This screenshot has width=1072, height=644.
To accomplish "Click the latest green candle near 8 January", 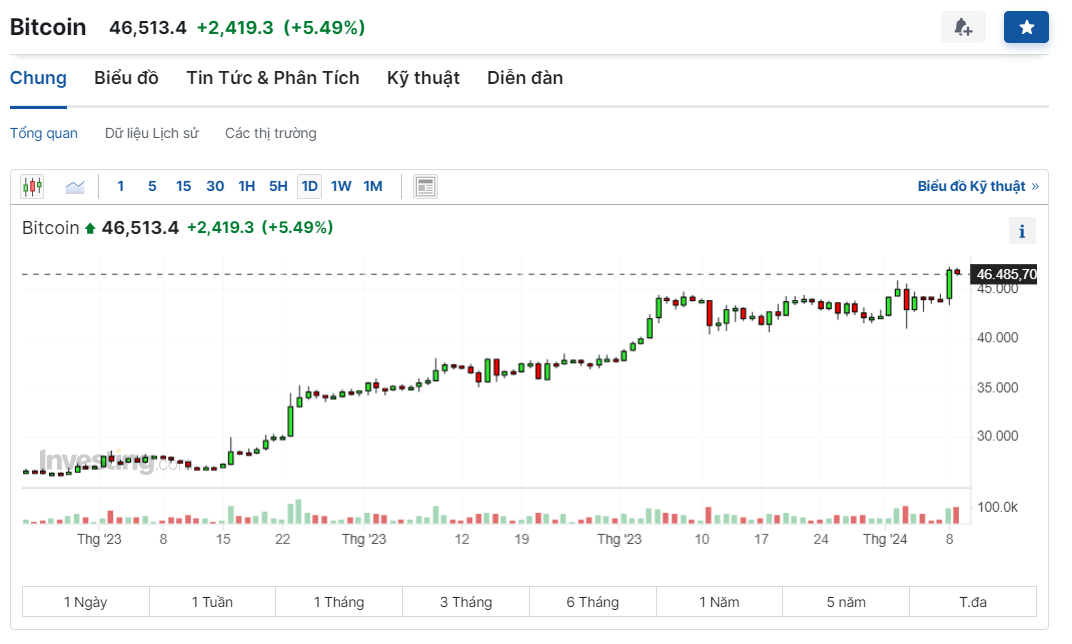I will coord(950,284).
